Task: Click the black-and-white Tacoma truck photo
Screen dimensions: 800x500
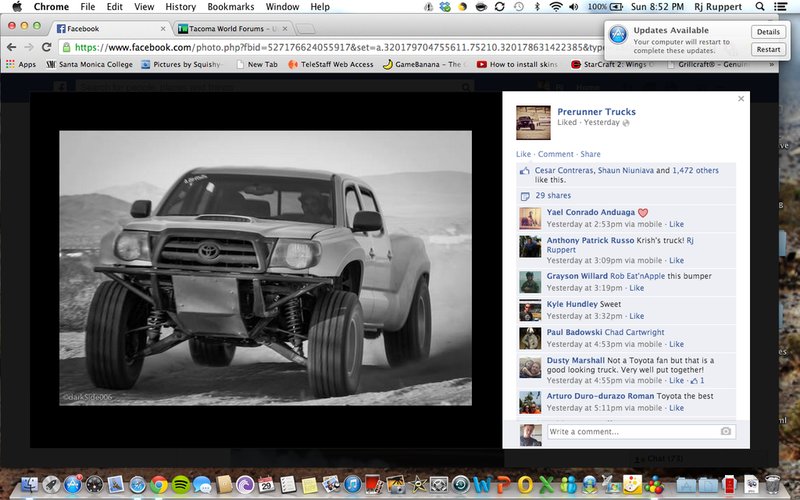Action: (x=265, y=268)
